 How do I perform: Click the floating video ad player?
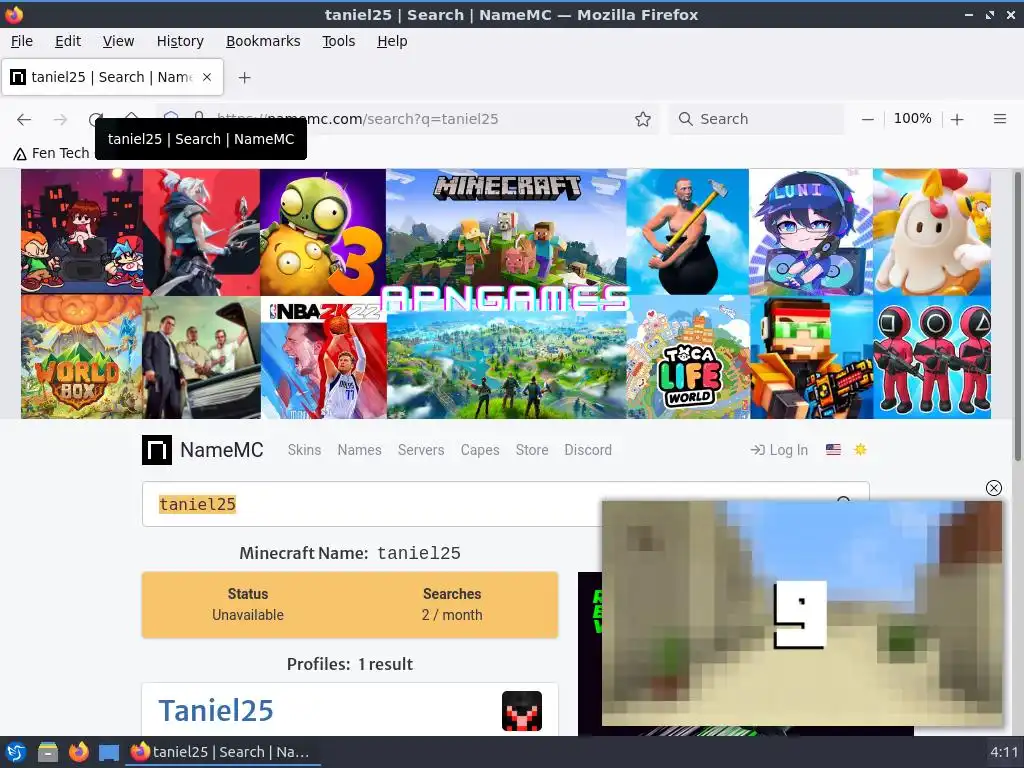point(802,613)
